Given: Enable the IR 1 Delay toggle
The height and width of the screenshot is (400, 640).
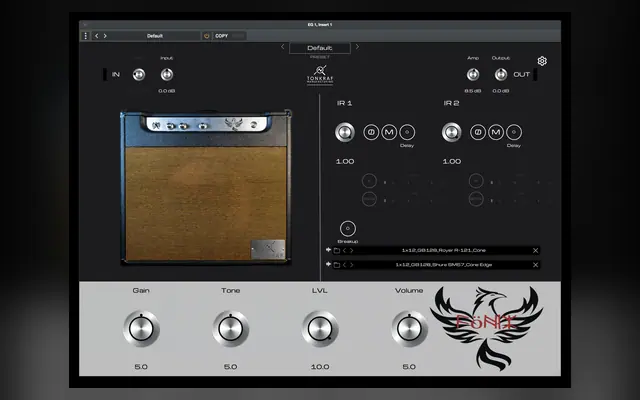Looking at the screenshot, I should point(407,132).
